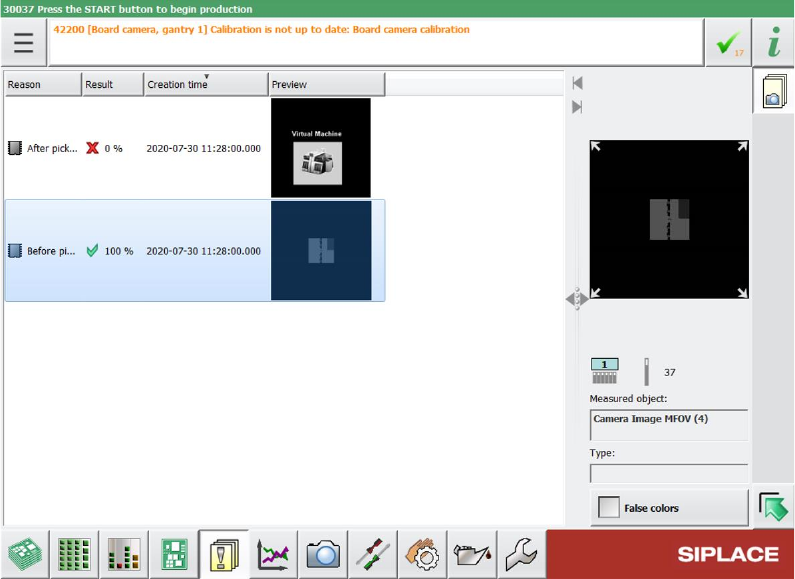
Task: Jump to last image with skip-forward arrow
Action: 577,107
